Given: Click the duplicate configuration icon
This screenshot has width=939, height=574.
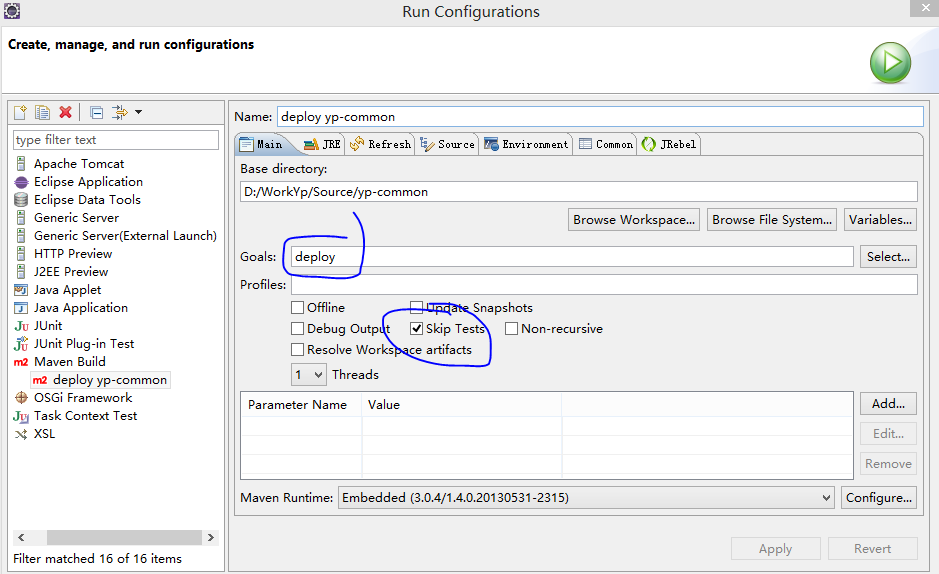Looking at the screenshot, I should [43, 112].
